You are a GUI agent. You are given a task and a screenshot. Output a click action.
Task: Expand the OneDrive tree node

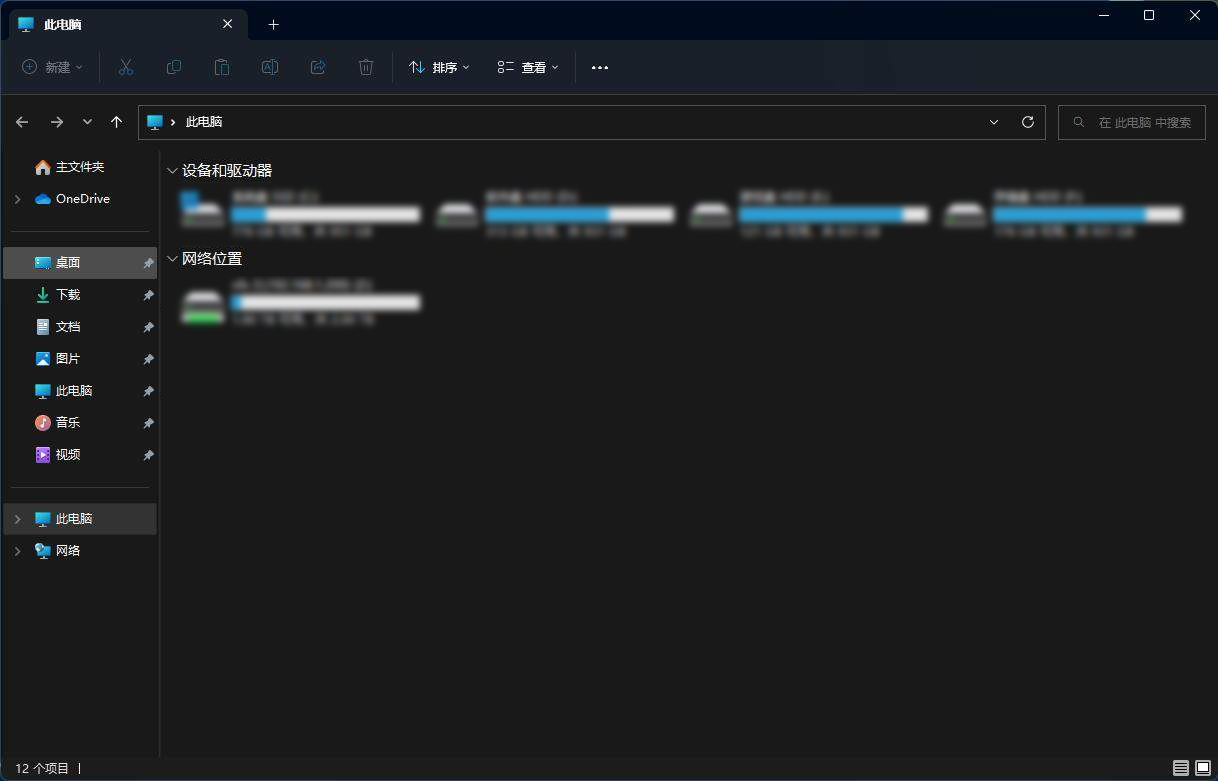click(x=17, y=199)
